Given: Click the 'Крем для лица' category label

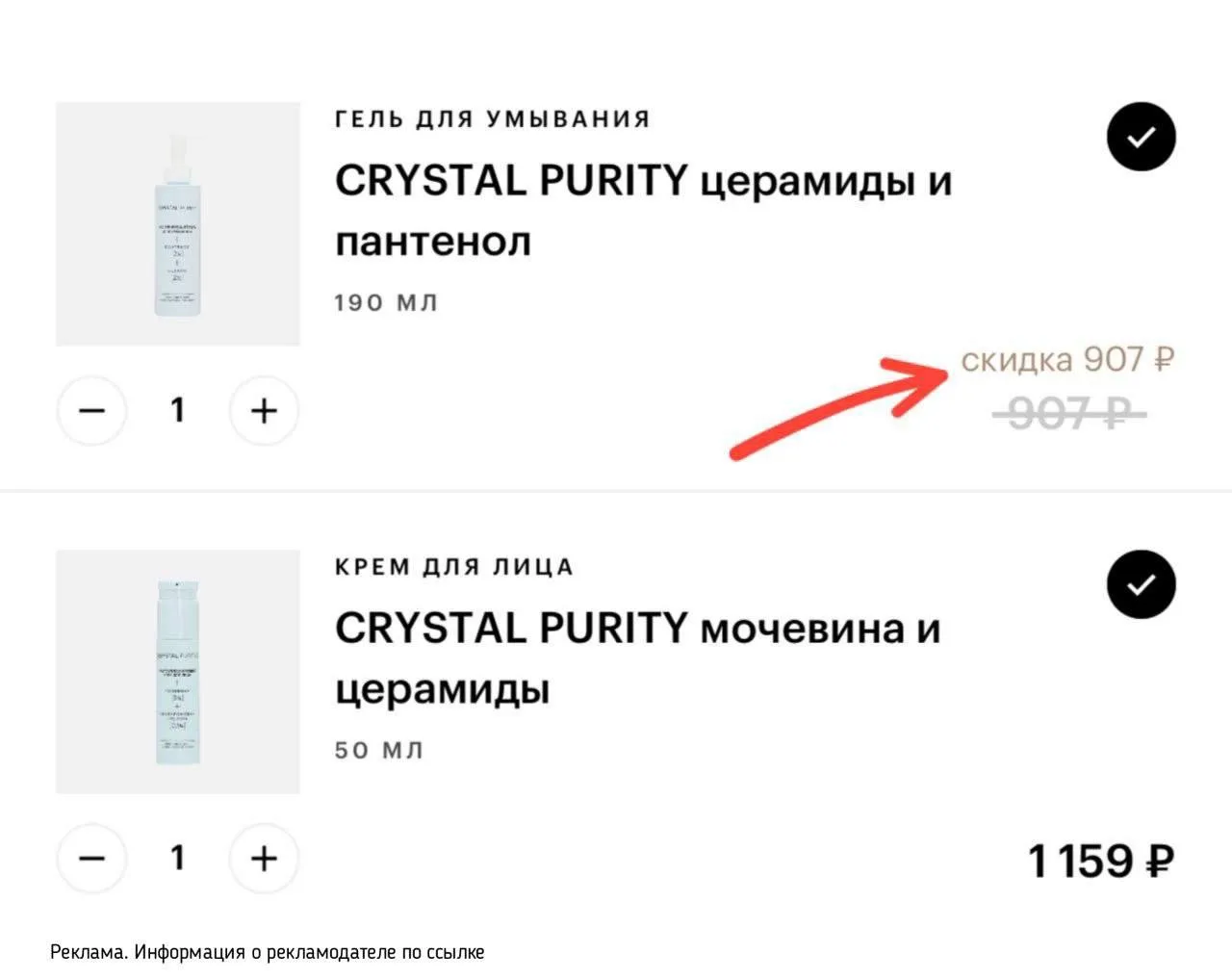Looking at the screenshot, I should coord(453,567).
